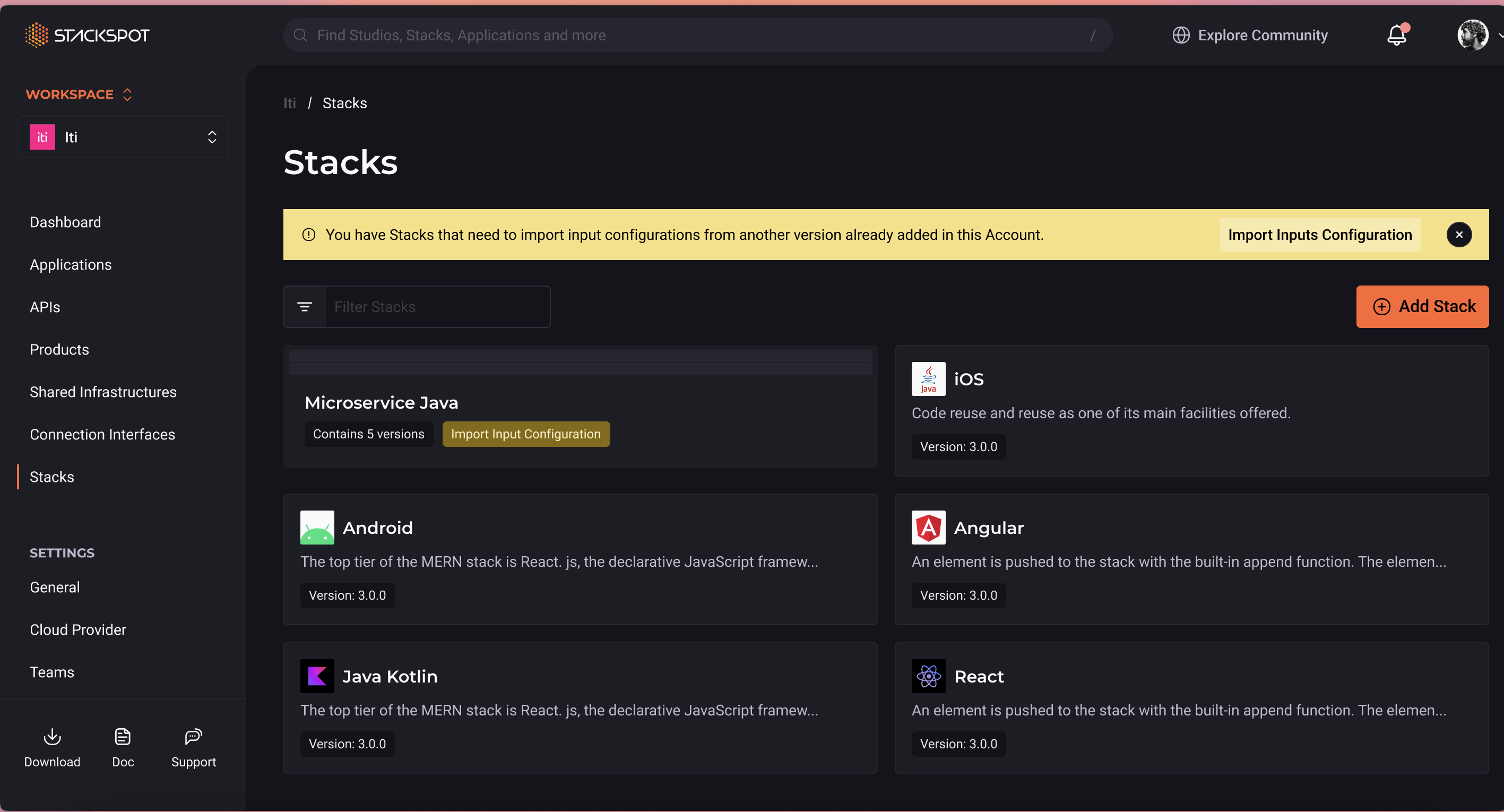1504x812 pixels.
Task: Click the Java Kotlin stack logo
Action: pos(317,676)
